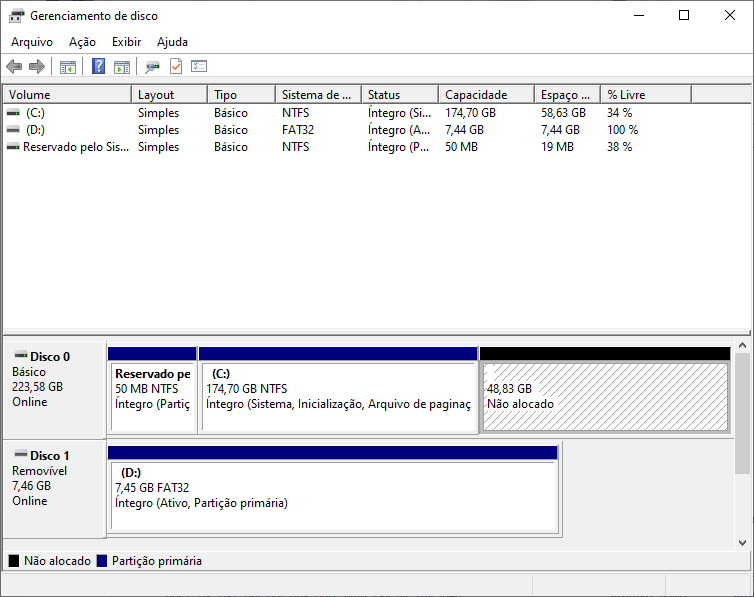
Task: Select the Reservado 50 MB NTFS partition block
Action: click(x=152, y=390)
